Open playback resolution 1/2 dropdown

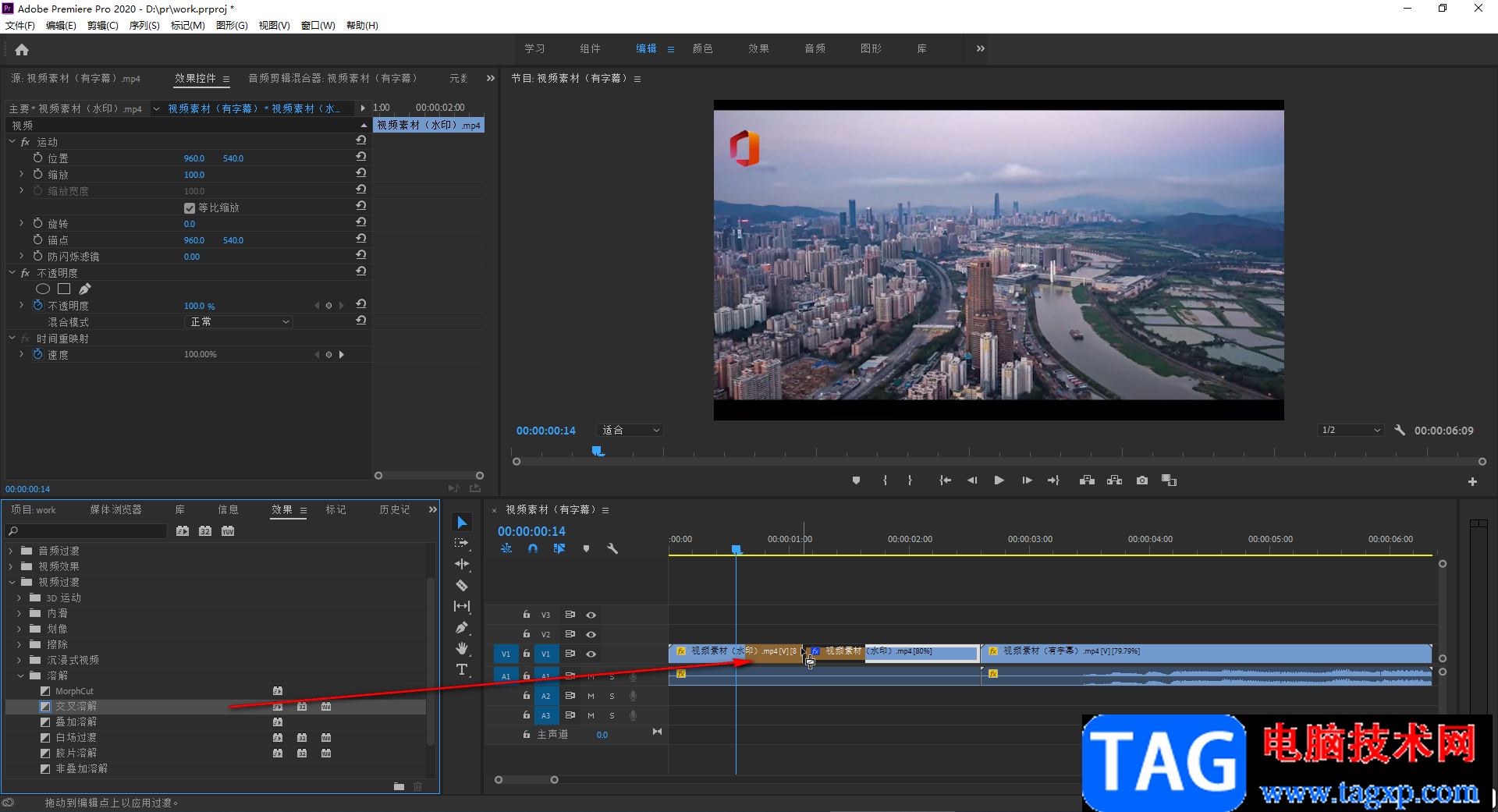coord(1351,430)
